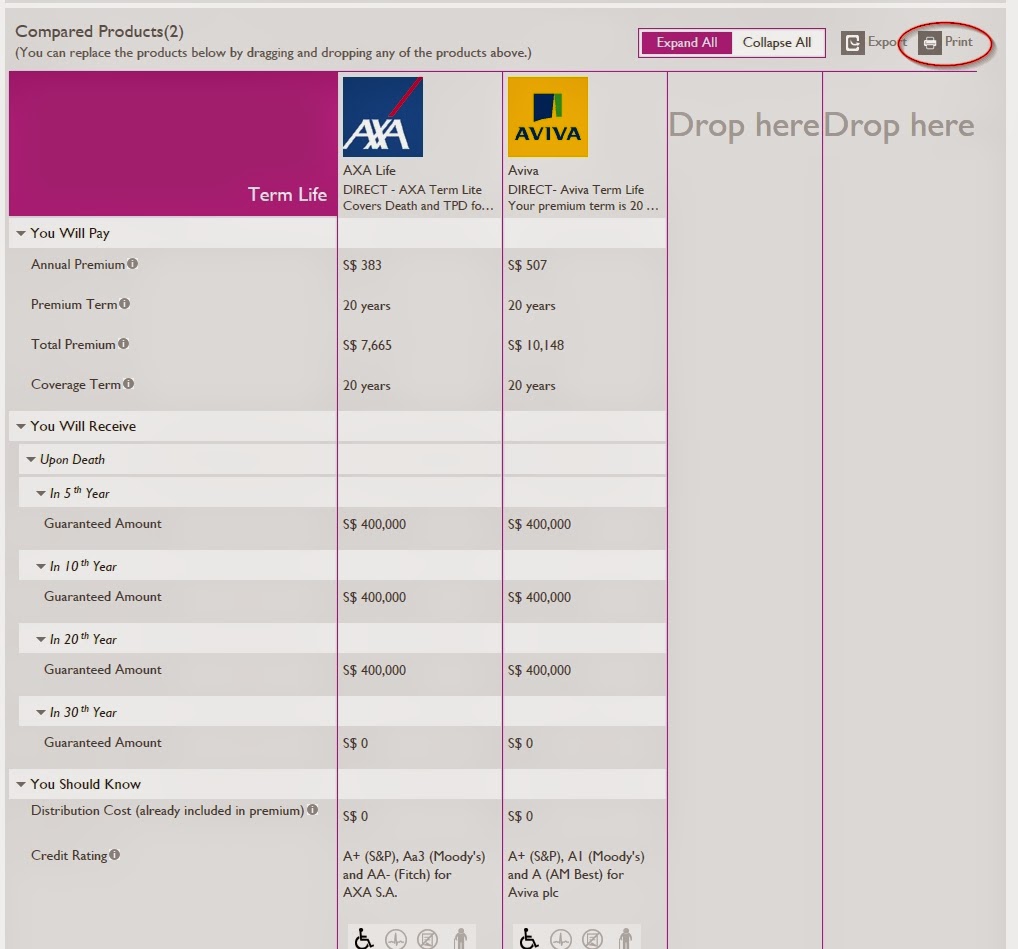The height and width of the screenshot is (949, 1018).
Task: Open info icon beside Credit Rating
Action: pyautogui.click(x=114, y=854)
